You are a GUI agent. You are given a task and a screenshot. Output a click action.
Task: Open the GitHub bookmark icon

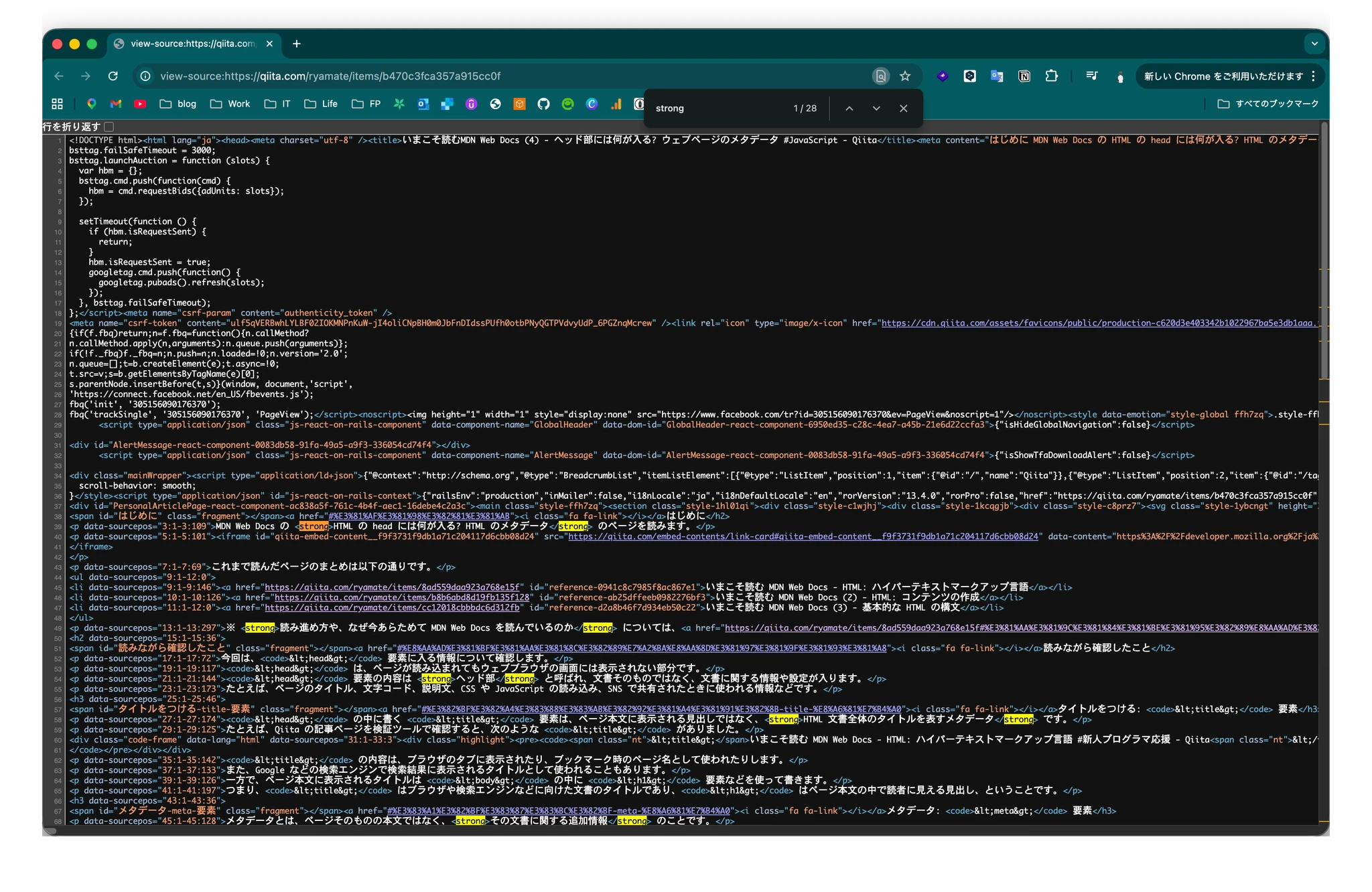coord(543,104)
